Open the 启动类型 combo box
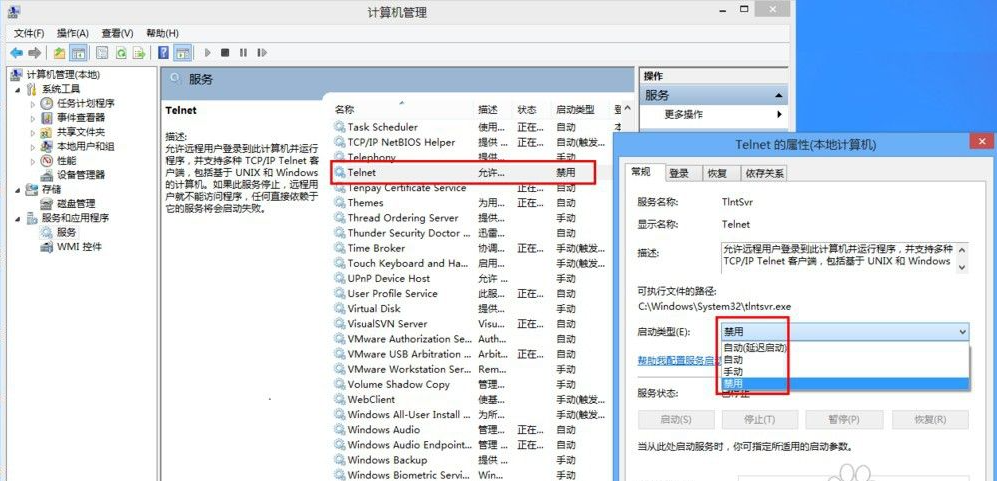The height and width of the screenshot is (481, 997). (843, 332)
